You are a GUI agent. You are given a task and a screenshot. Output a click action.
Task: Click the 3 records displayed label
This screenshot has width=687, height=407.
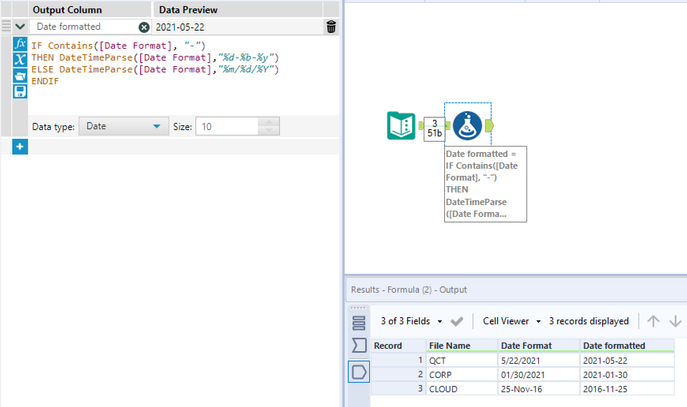[x=588, y=321]
